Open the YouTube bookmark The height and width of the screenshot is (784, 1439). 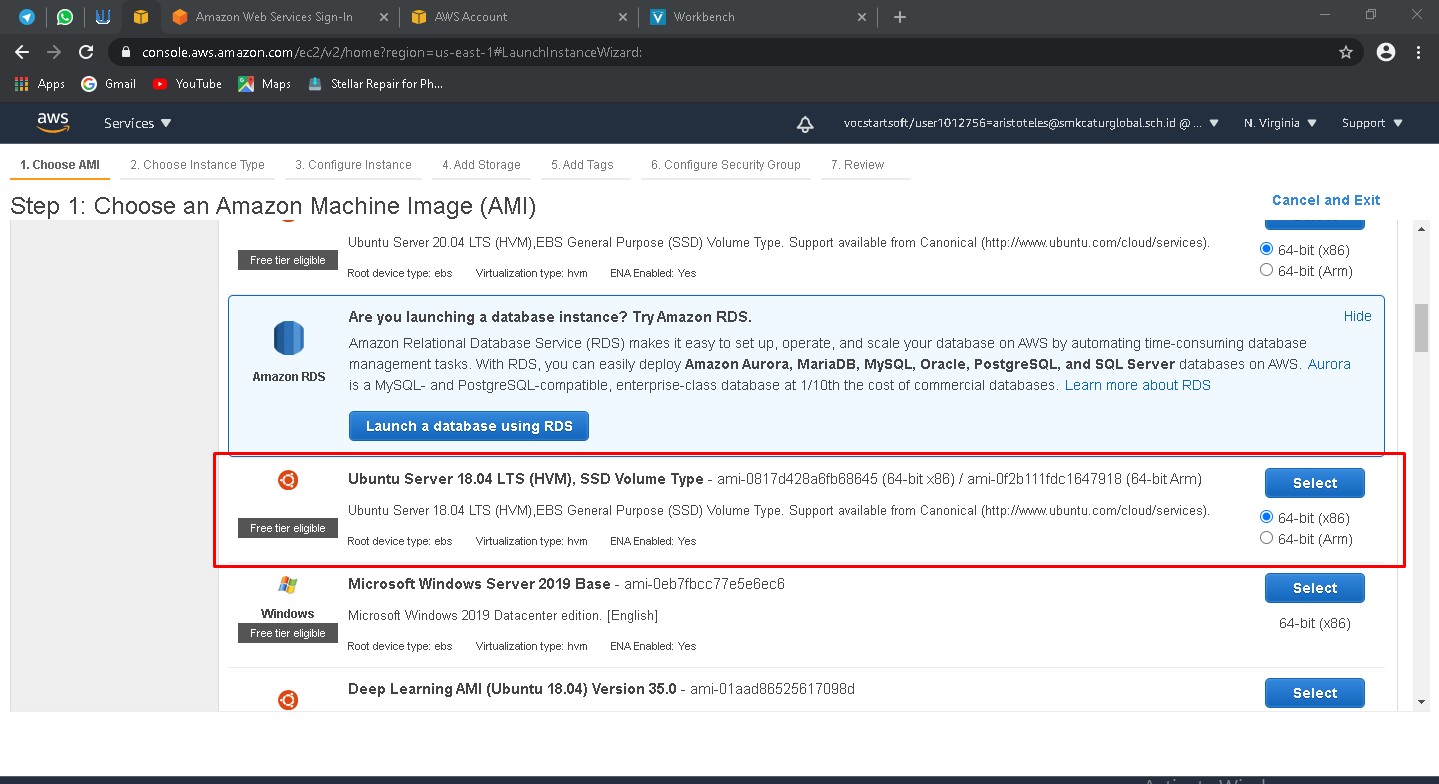point(187,84)
